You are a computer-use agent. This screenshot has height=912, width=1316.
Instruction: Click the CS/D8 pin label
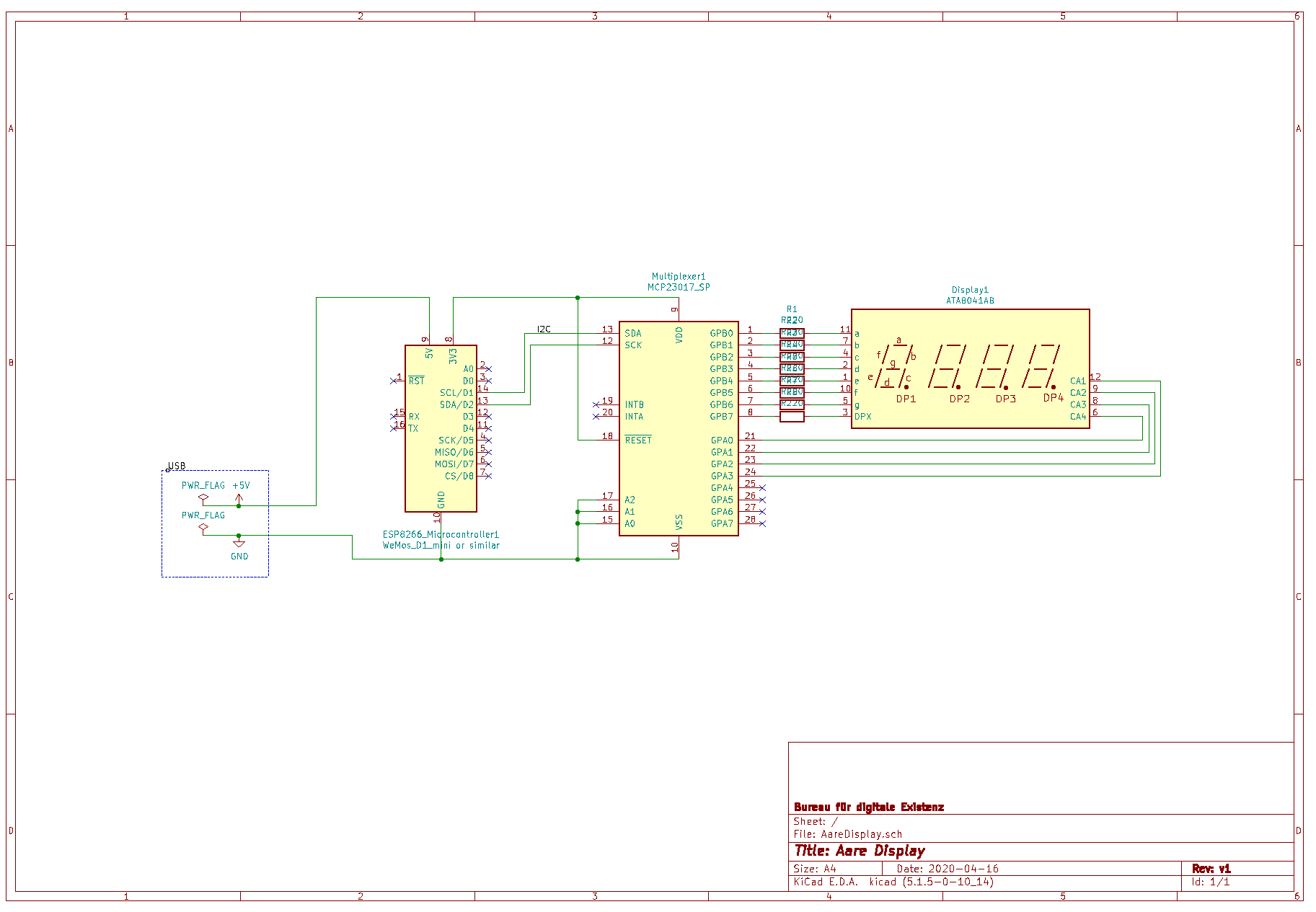pos(459,476)
